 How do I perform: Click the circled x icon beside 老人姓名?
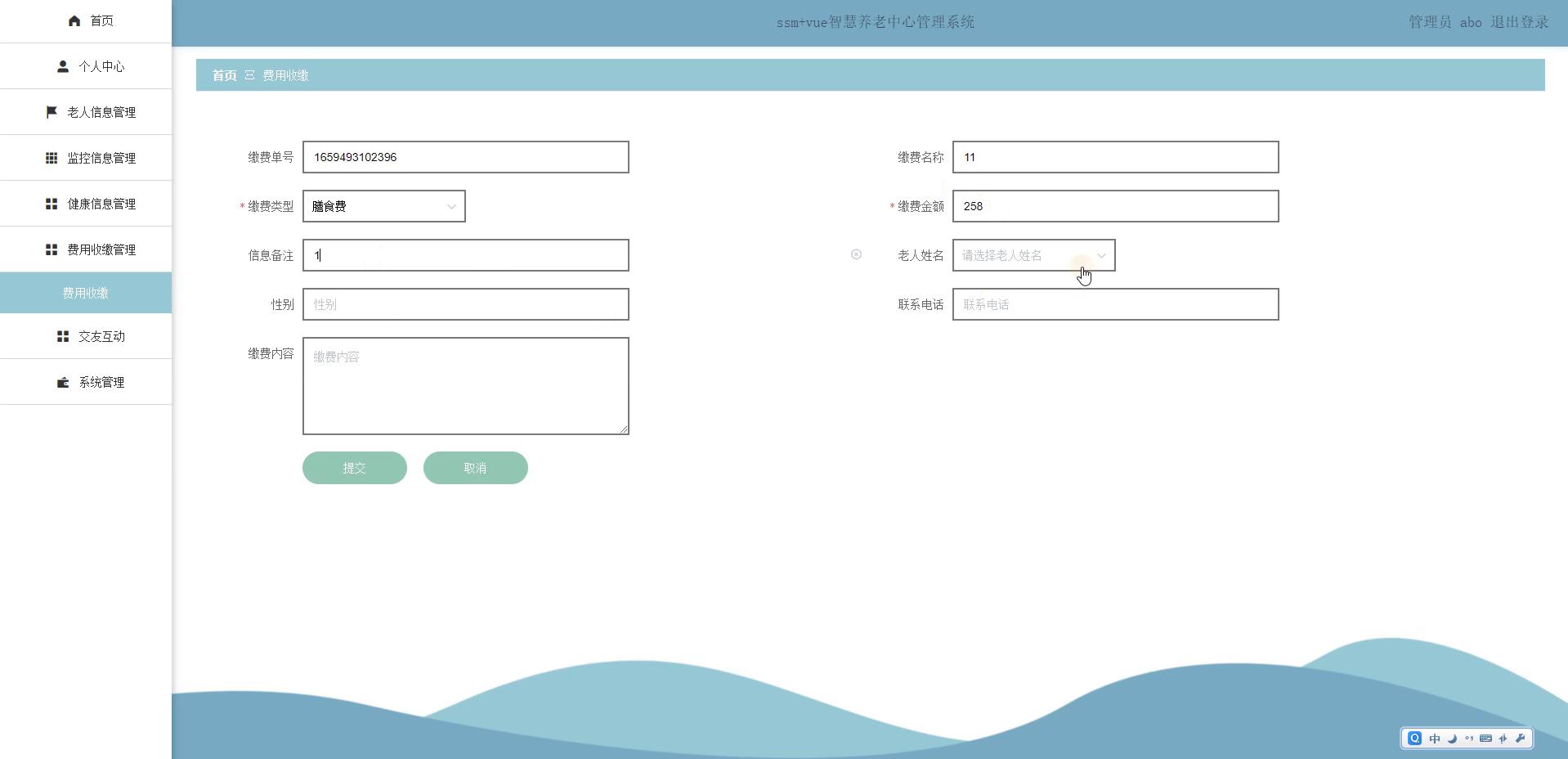856,254
